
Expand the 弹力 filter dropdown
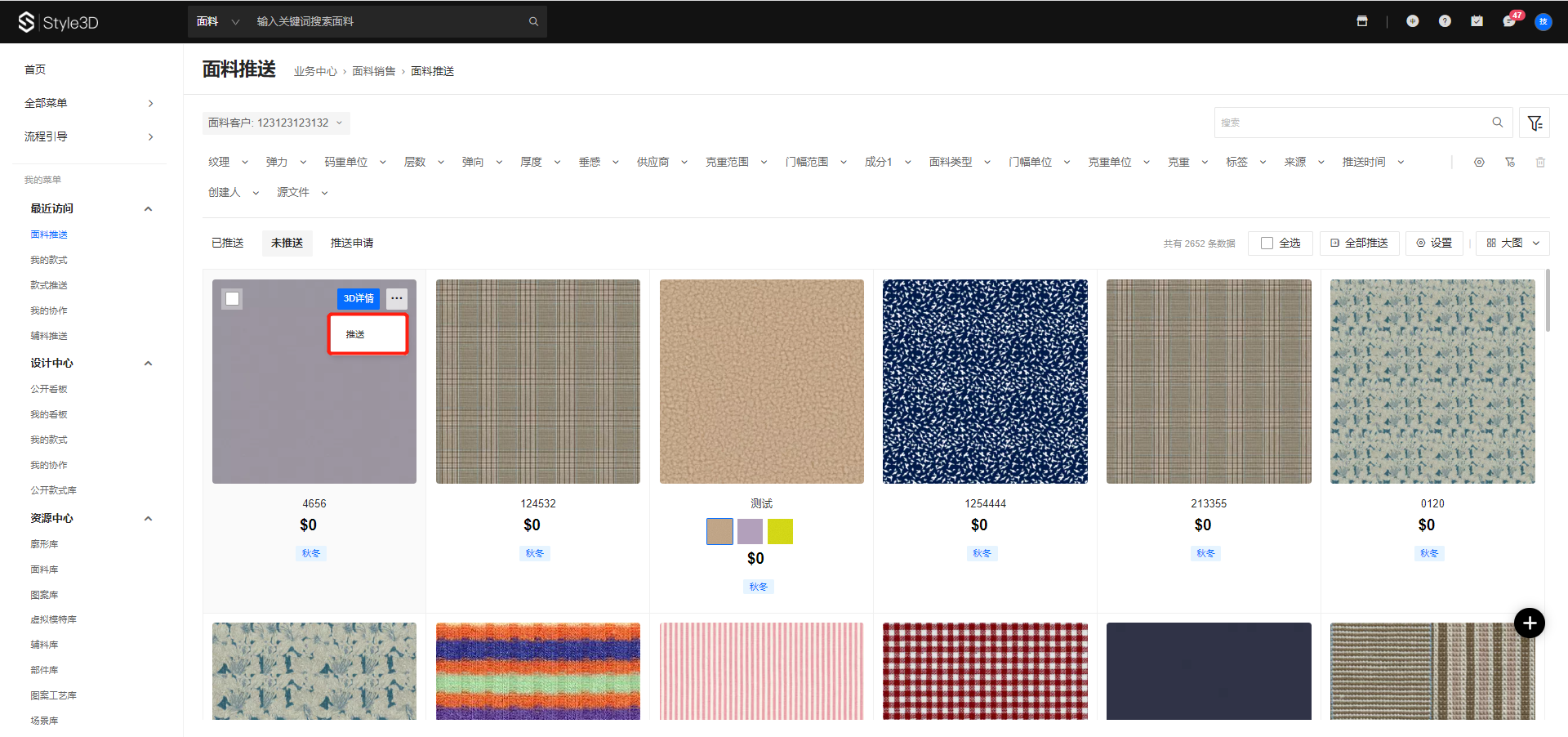coord(286,163)
